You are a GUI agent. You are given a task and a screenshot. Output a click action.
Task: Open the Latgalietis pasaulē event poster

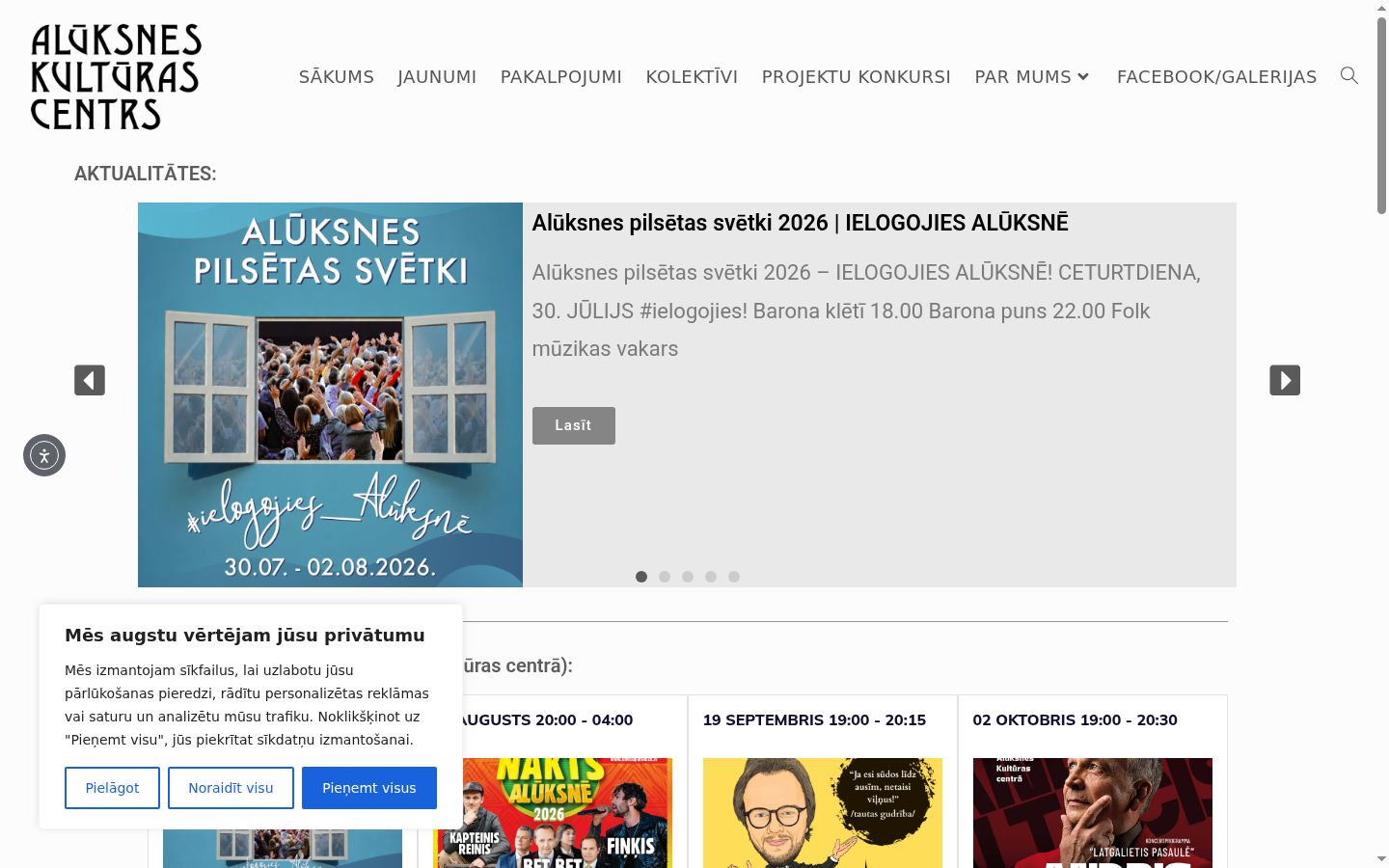(x=1093, y=813)
